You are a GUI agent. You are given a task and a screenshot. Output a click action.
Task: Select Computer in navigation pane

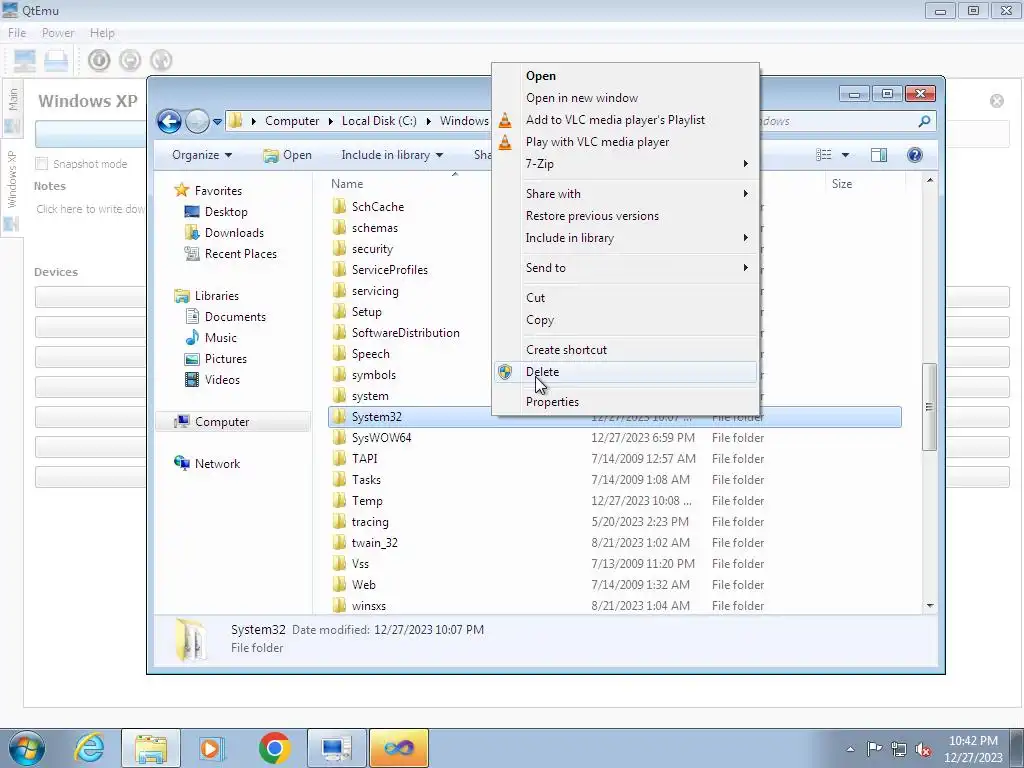221,422
